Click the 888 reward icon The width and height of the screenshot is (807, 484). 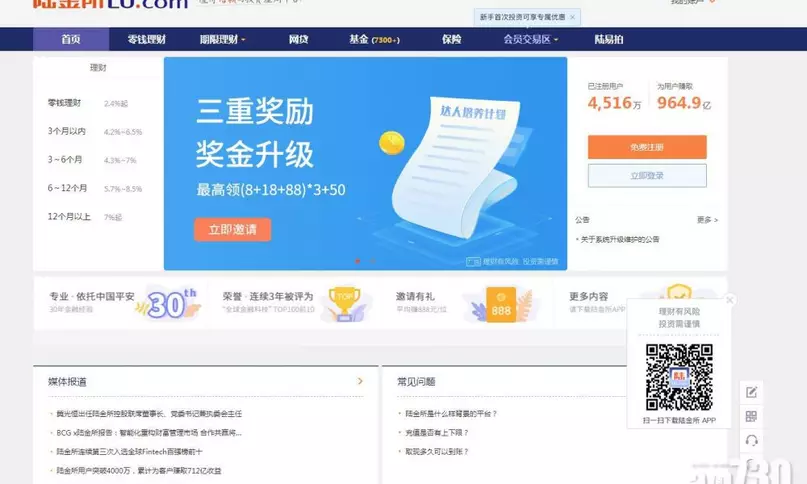[x=501, y=305]
